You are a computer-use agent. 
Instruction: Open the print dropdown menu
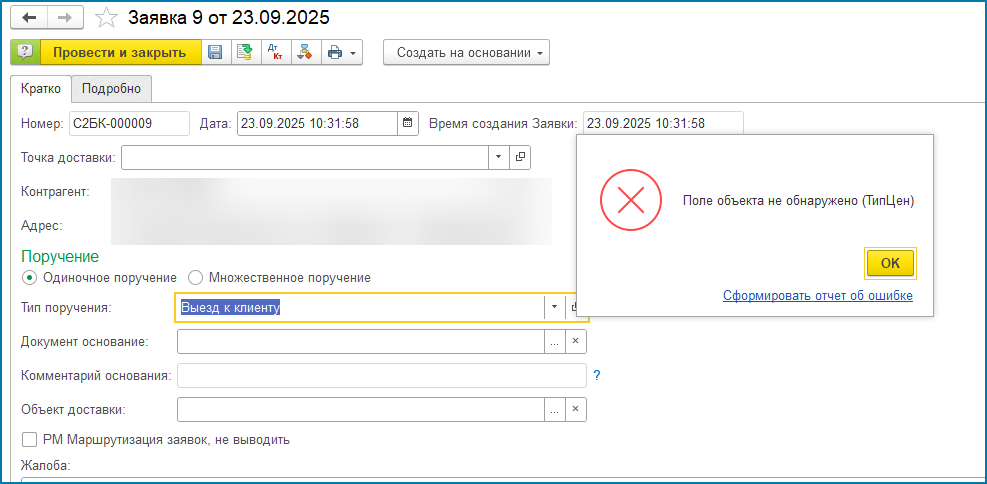point(342,52)
